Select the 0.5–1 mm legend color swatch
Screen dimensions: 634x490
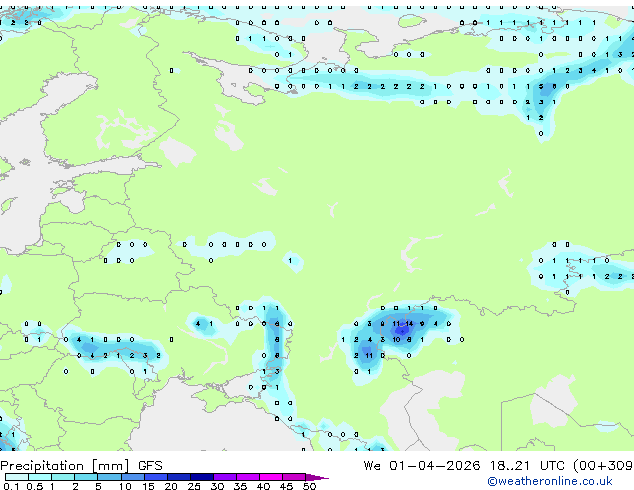(40, 477)
